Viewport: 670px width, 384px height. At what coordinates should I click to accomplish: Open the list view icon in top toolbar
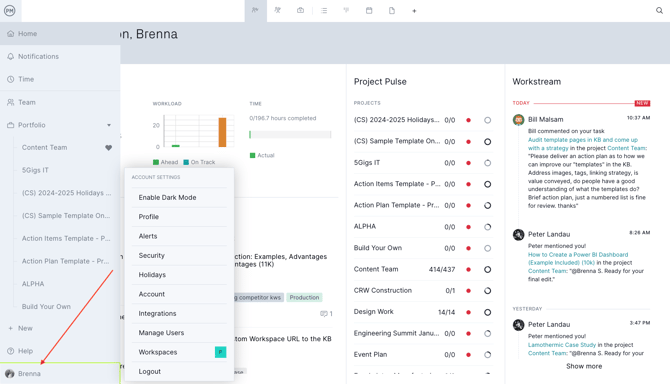(x=324, y=11)
